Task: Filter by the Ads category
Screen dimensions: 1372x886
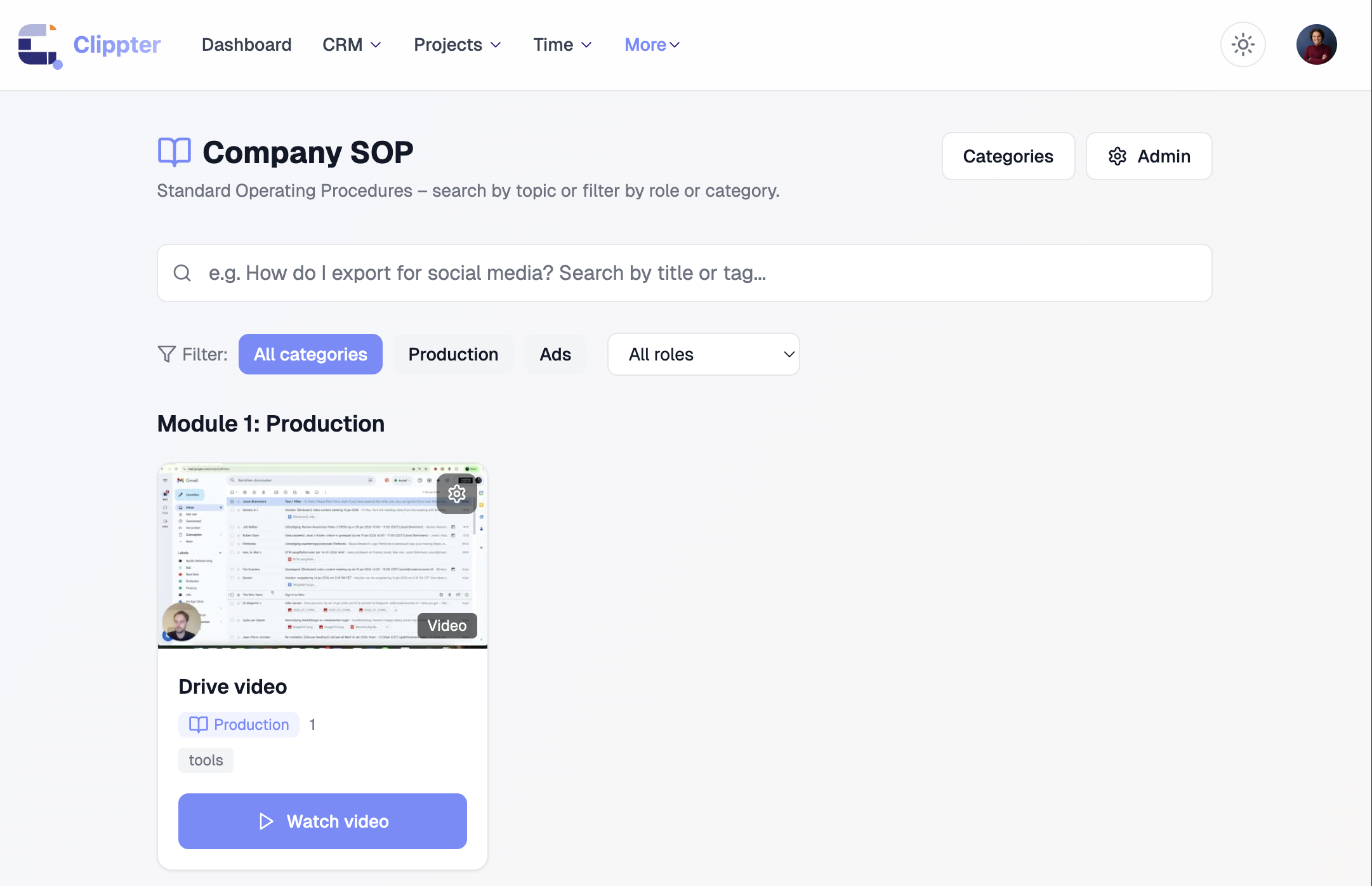Action: tap(555, 354)
